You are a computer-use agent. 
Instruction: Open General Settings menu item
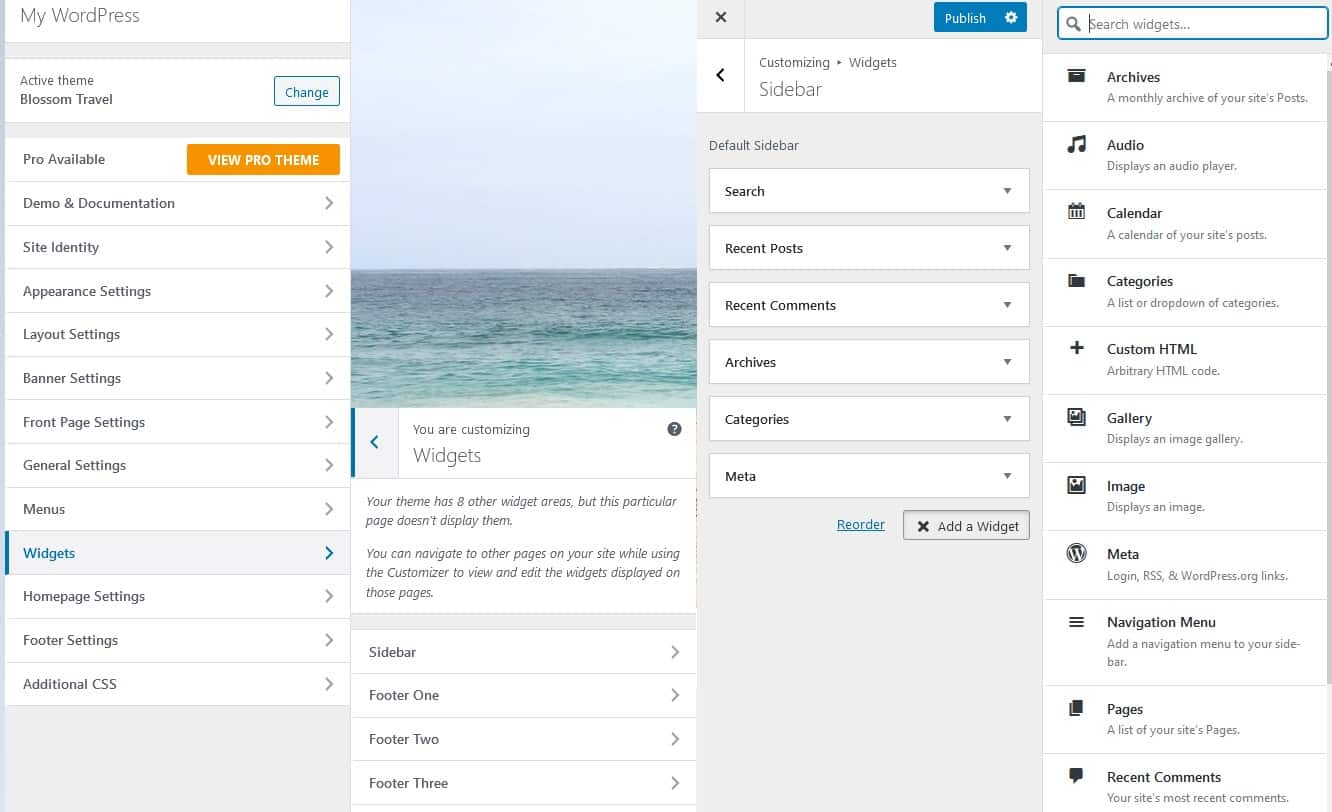[178, 465]
